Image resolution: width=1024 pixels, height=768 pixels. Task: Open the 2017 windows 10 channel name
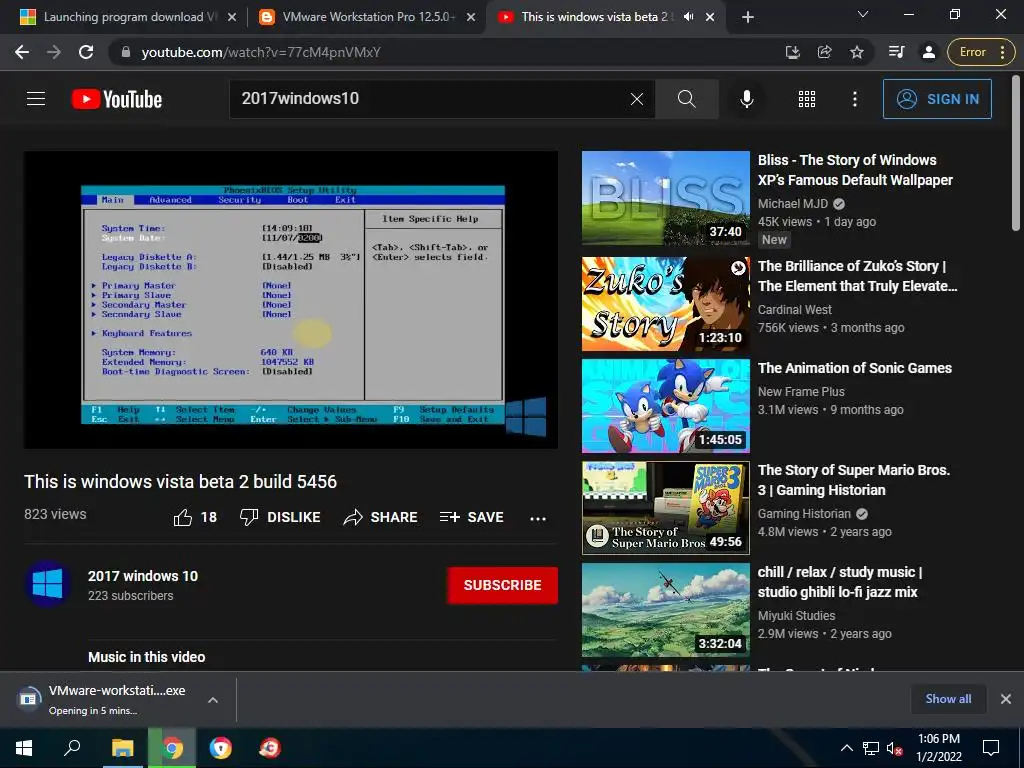pos(143,576)
